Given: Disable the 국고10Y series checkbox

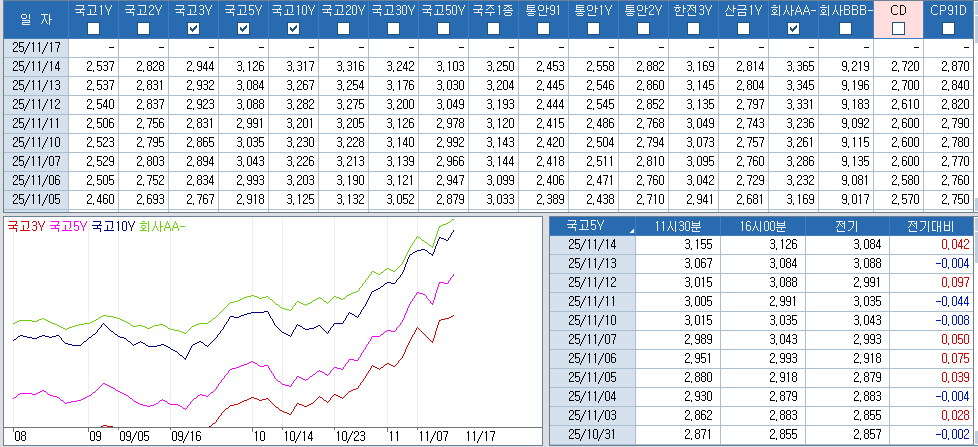Looking at the screenshot, I should (x=293, y=29).
